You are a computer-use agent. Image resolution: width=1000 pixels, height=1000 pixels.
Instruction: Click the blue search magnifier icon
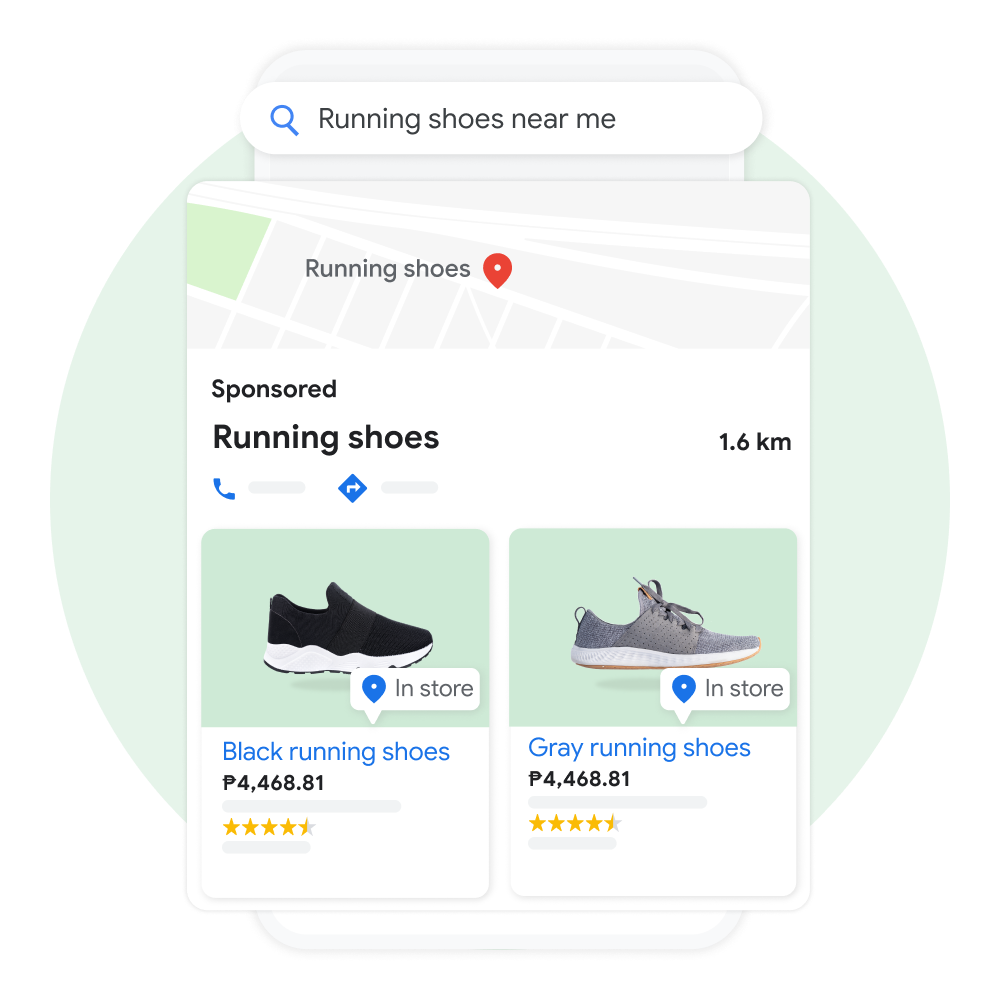point(284,120)
